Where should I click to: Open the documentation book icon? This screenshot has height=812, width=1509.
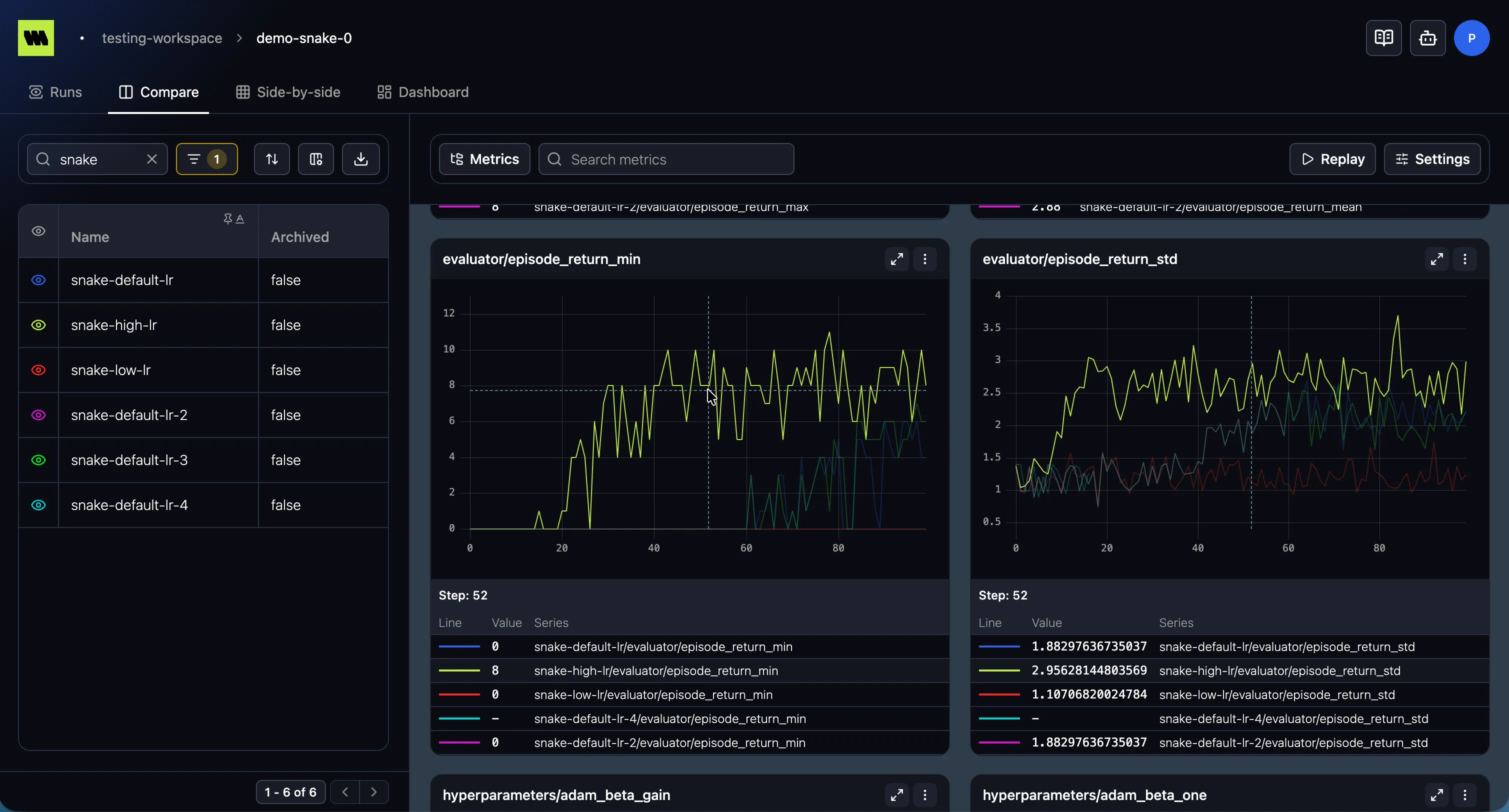coord(1383,38)
